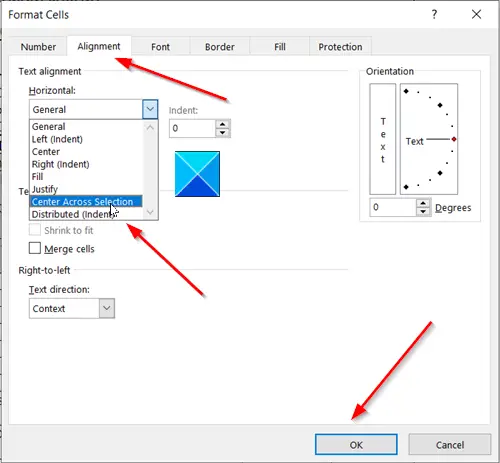
Task: Decrease indent with down spinner arrow
Action: click(x=223, y=133)
